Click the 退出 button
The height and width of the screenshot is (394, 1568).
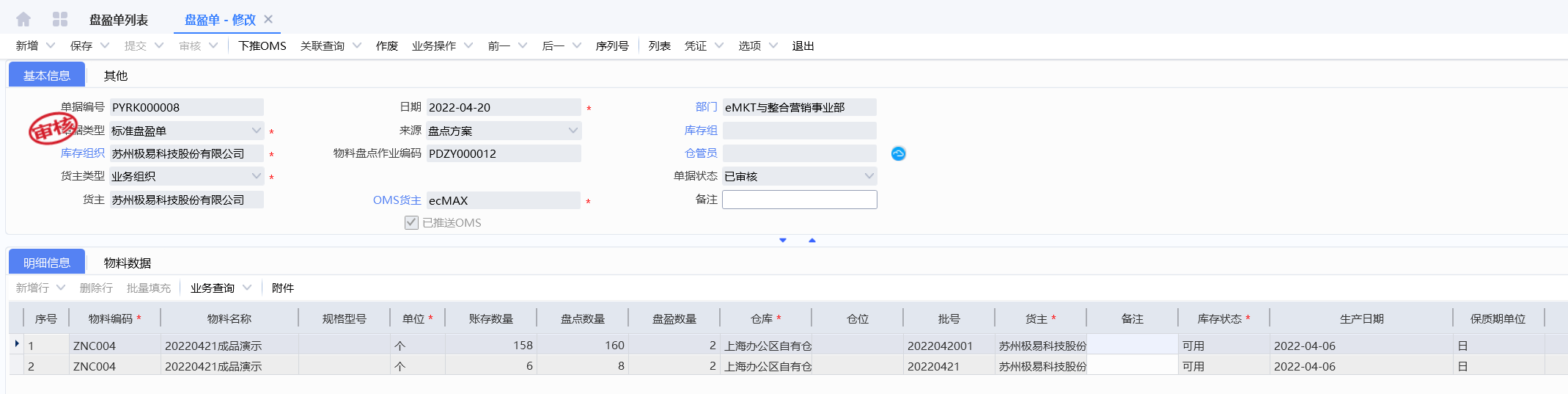tap(803, 45)
